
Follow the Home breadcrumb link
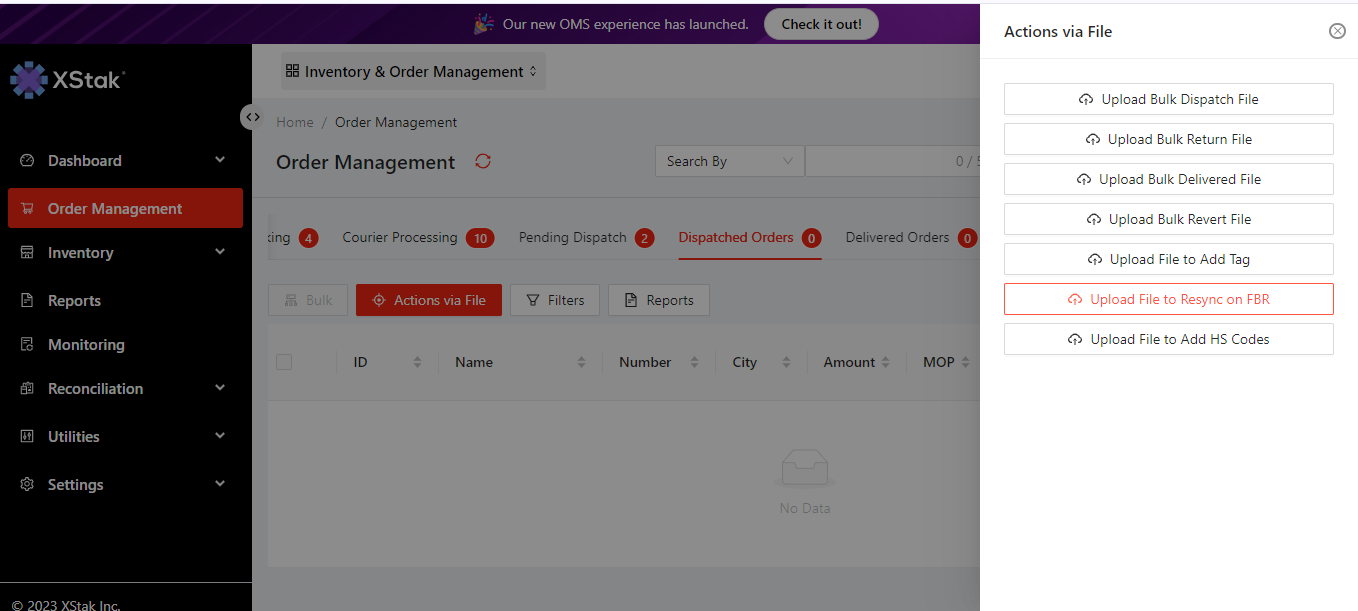point(295,122)
